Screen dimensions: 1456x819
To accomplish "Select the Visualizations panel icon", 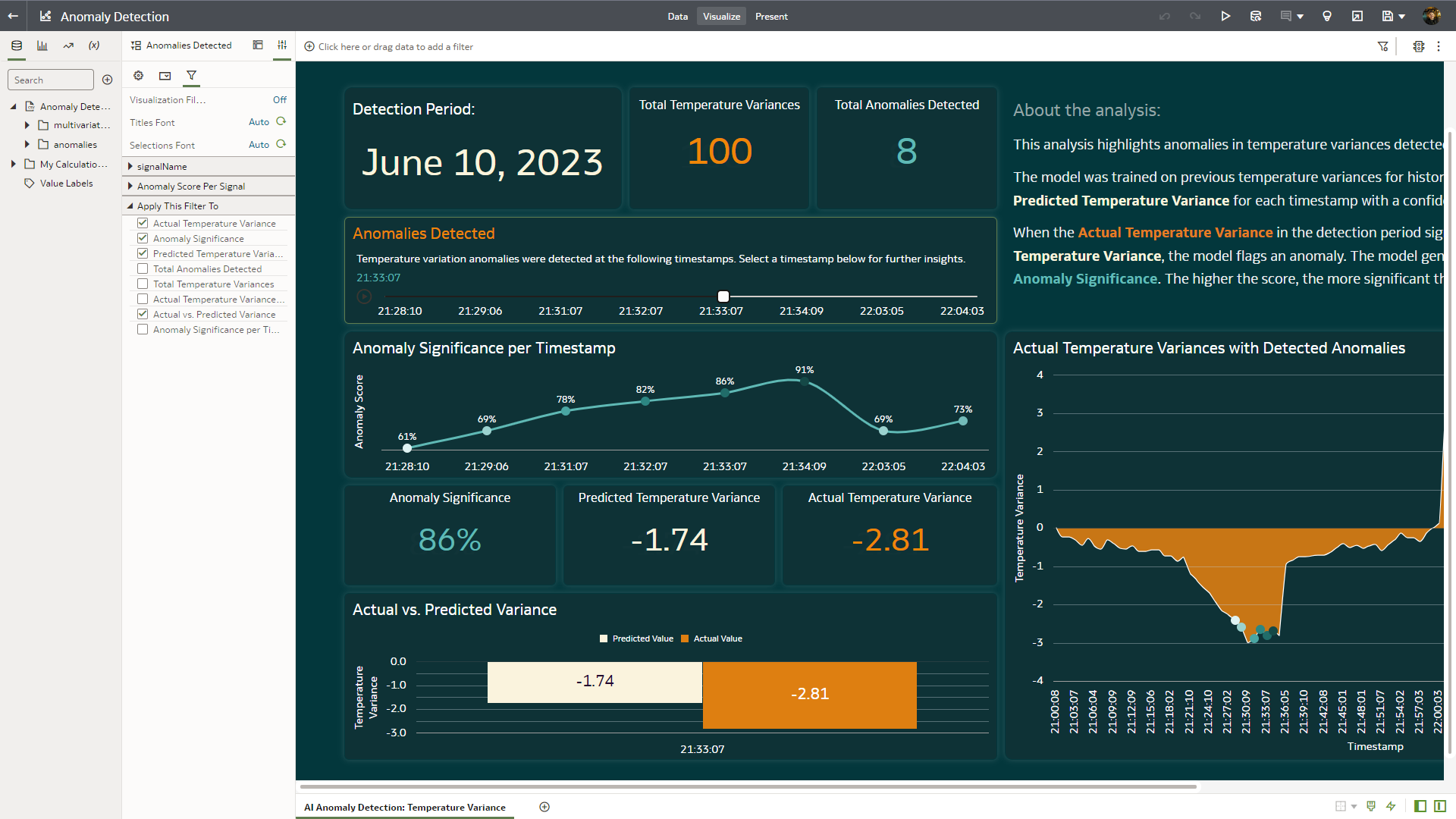I will (x=42, y=45).
